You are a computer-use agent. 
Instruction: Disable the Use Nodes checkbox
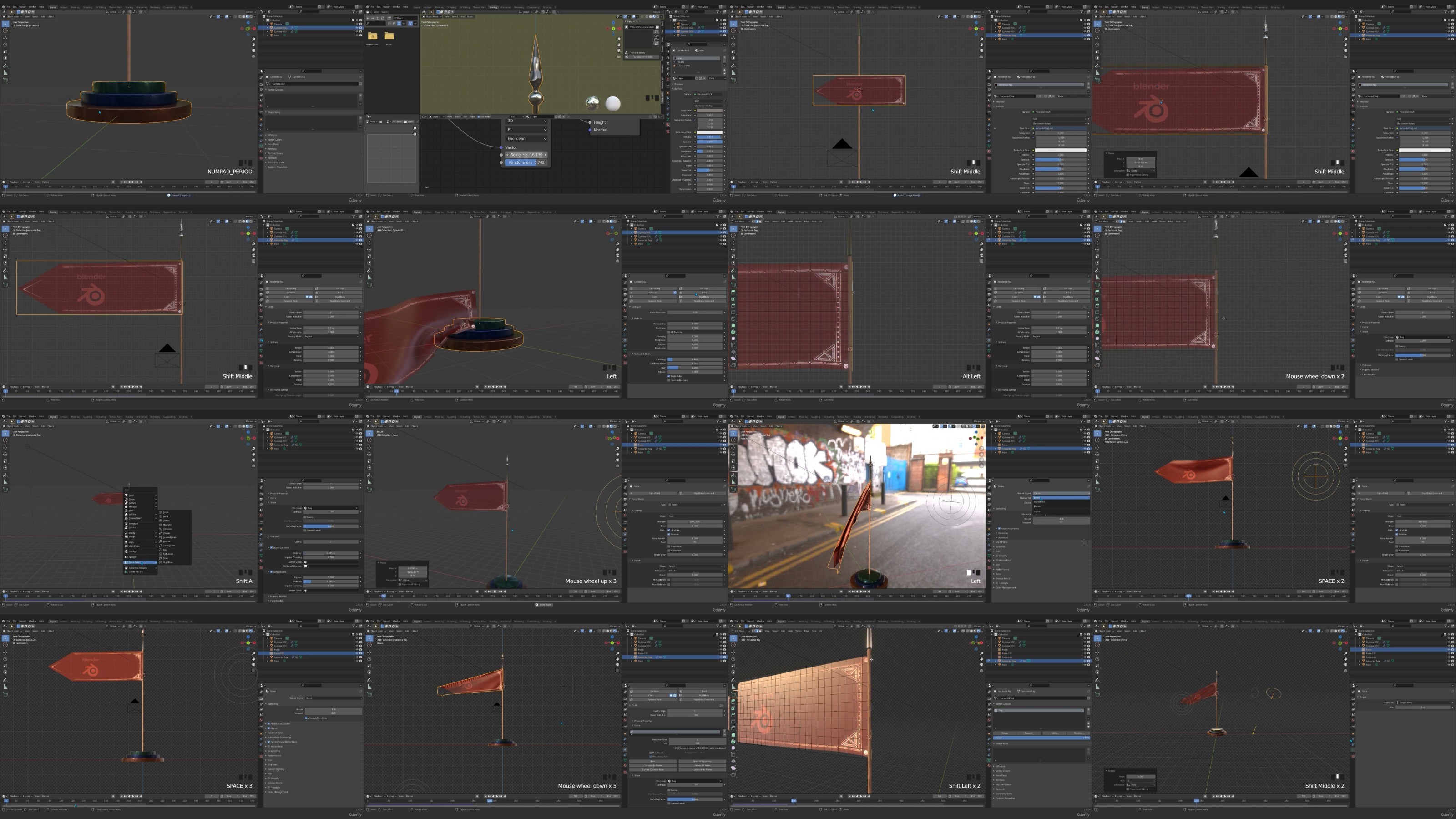(x=479, y=117)
